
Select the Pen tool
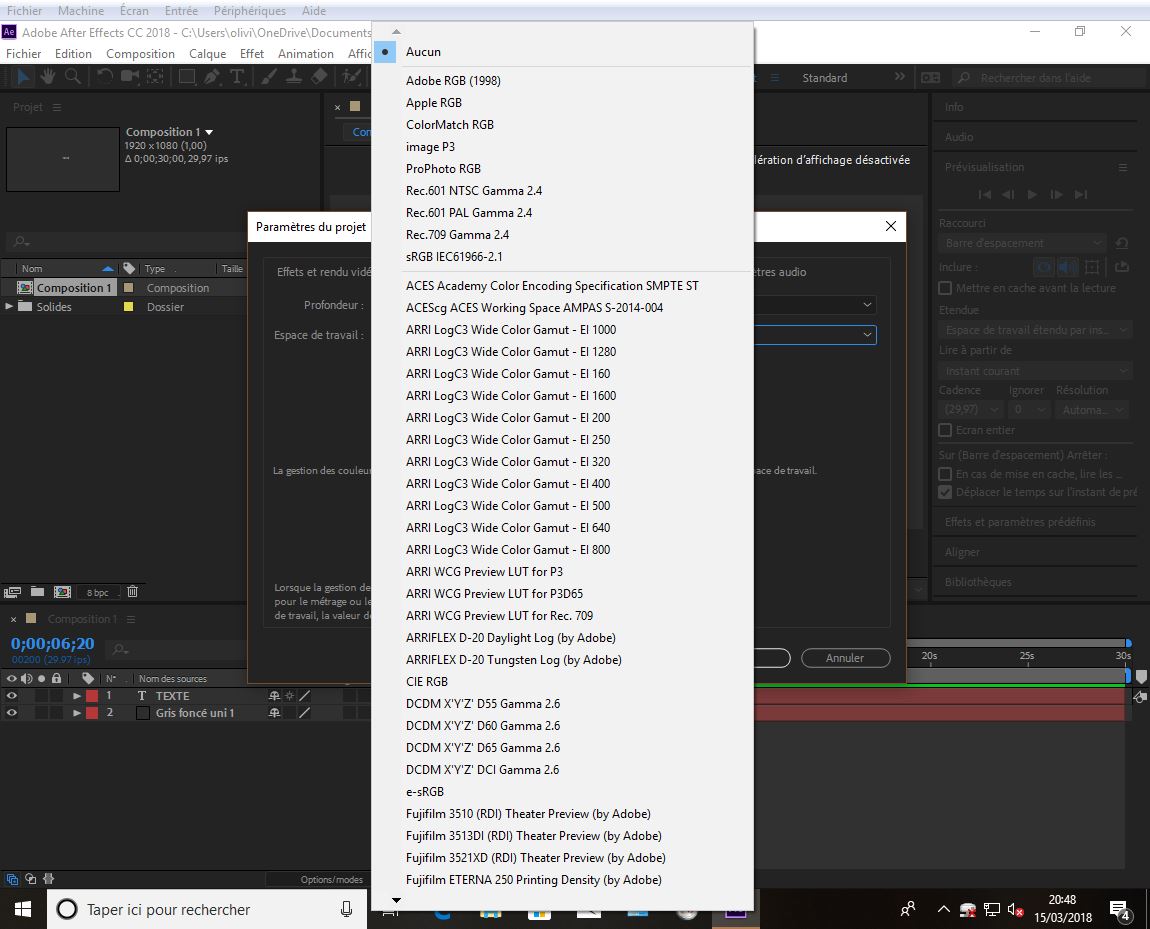point(212,76)
